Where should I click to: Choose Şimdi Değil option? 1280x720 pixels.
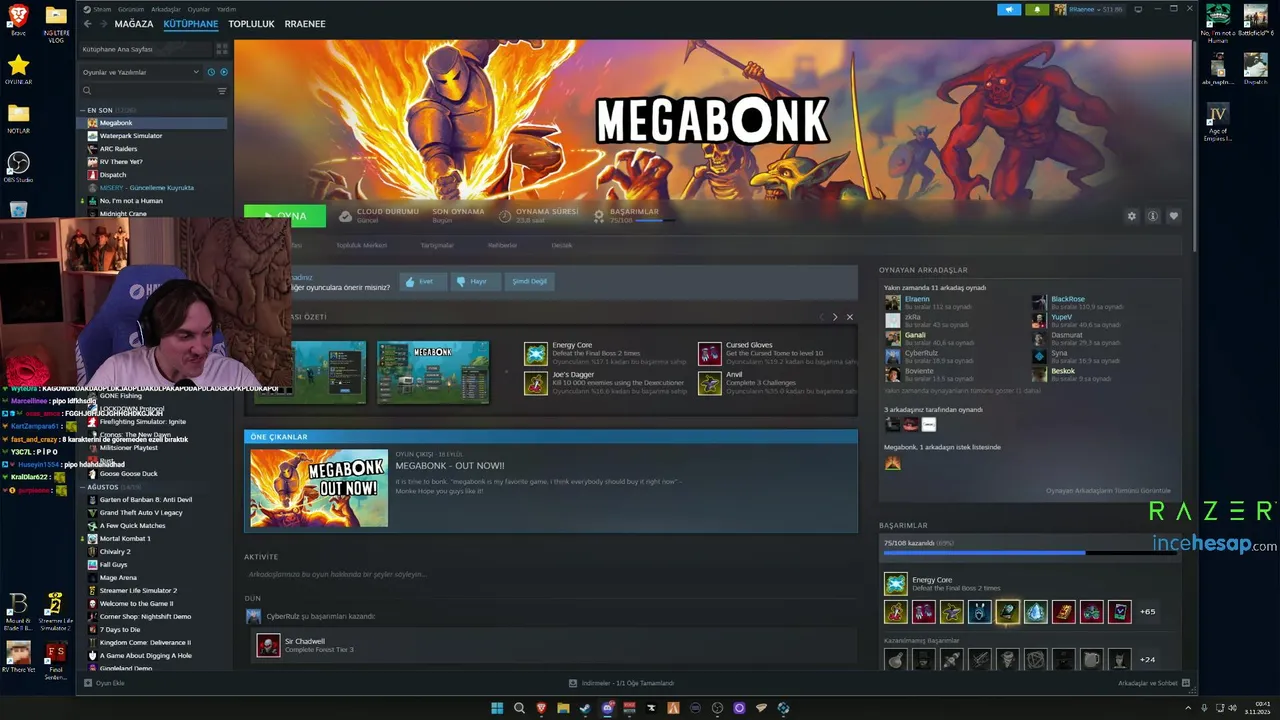click(530, 282)
